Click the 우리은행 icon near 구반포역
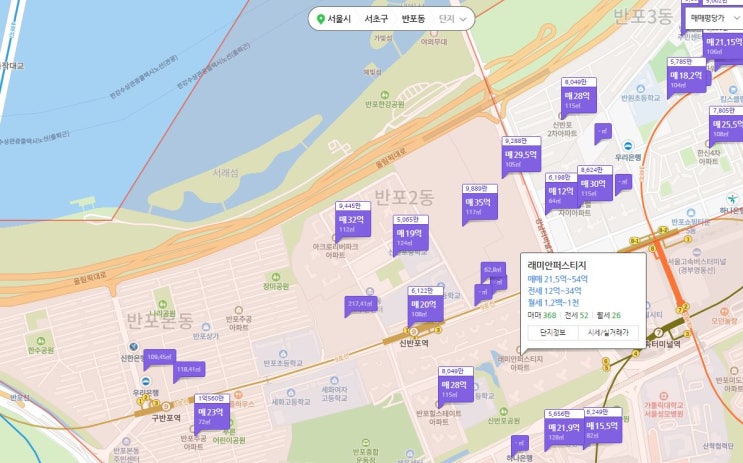This screenshot has height=463, width=743. click(146, 382)
